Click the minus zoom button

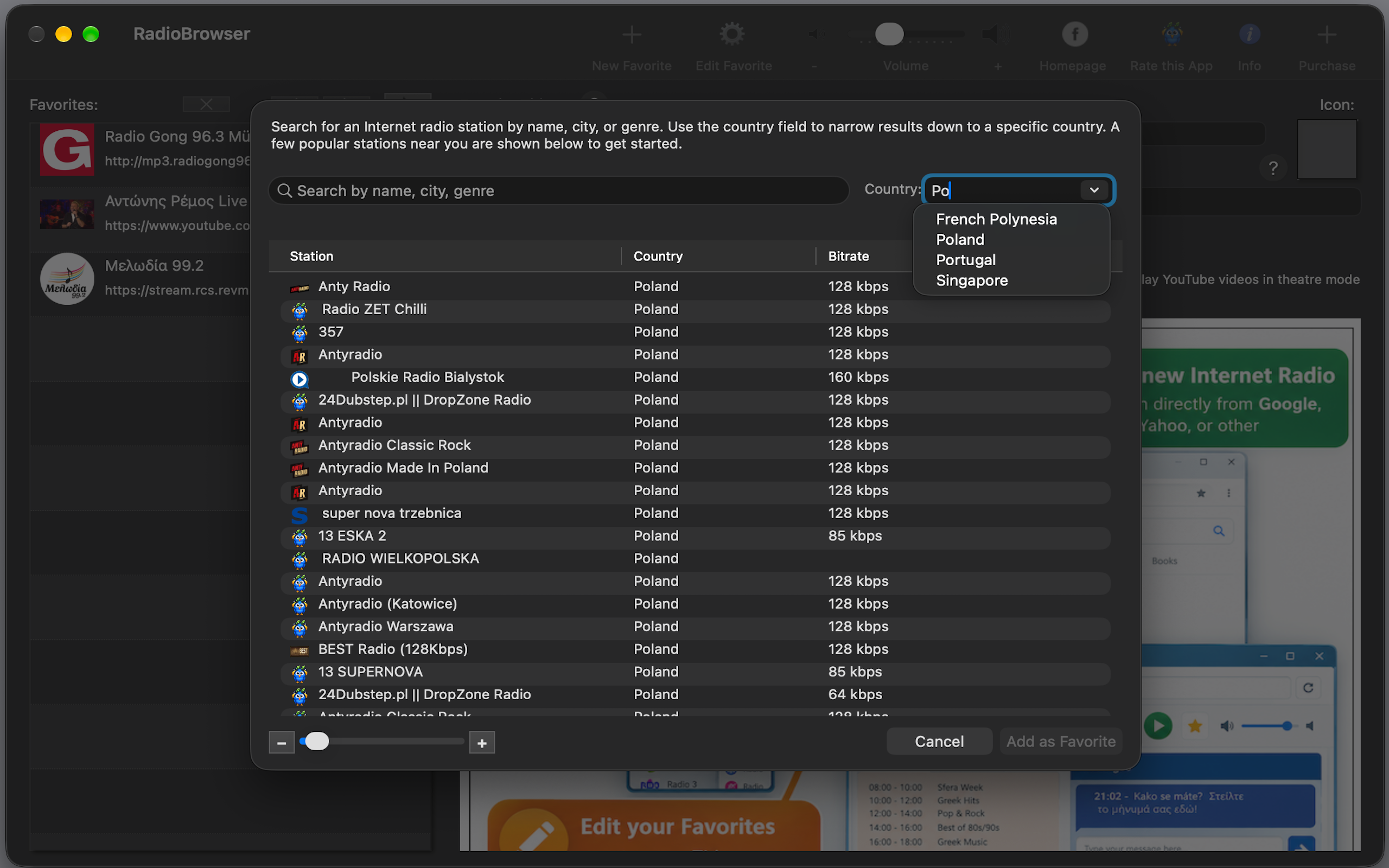(x=281, y=743)
